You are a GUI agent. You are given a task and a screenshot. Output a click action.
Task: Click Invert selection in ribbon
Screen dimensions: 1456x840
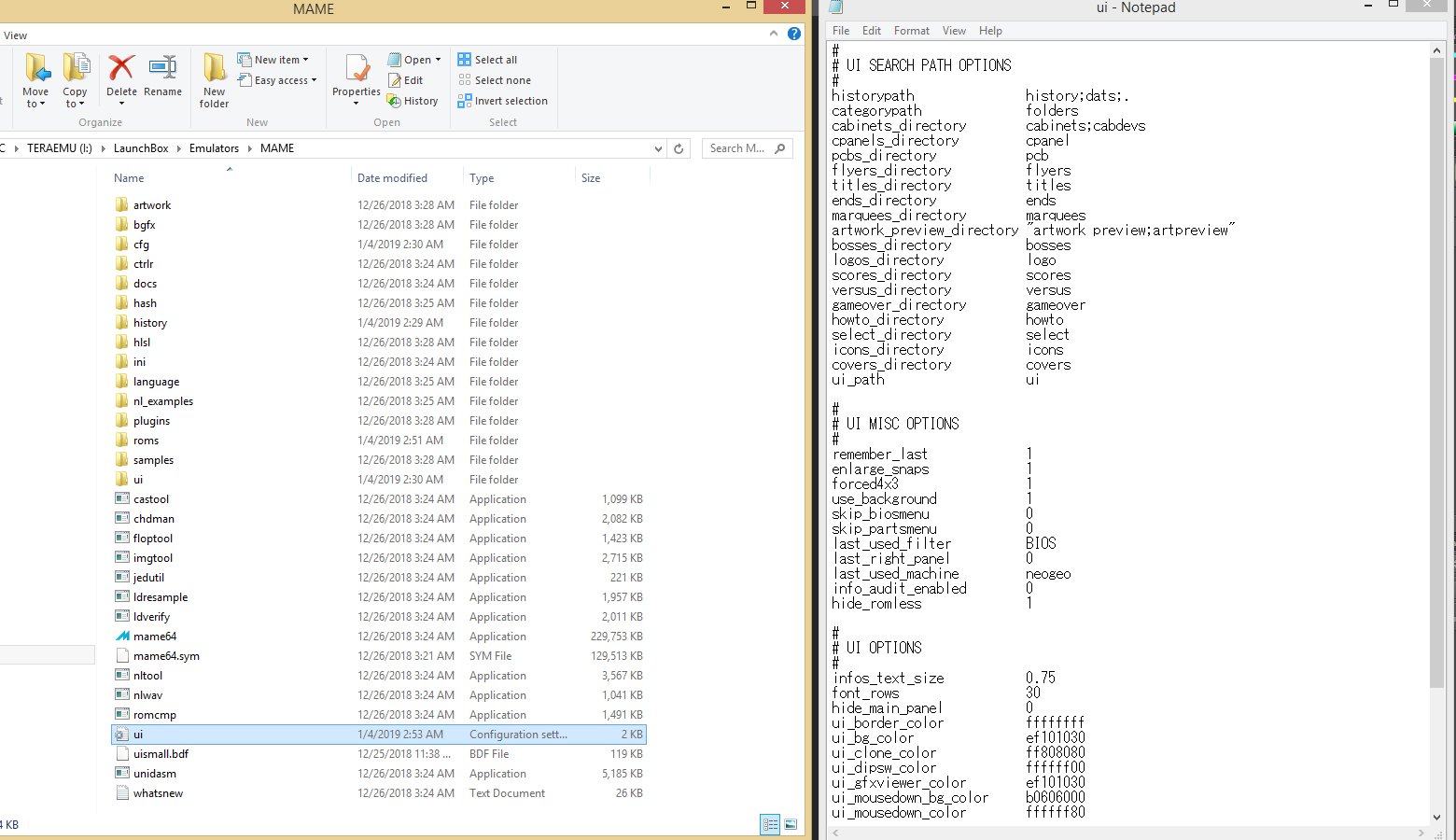(x=502, y=101)
